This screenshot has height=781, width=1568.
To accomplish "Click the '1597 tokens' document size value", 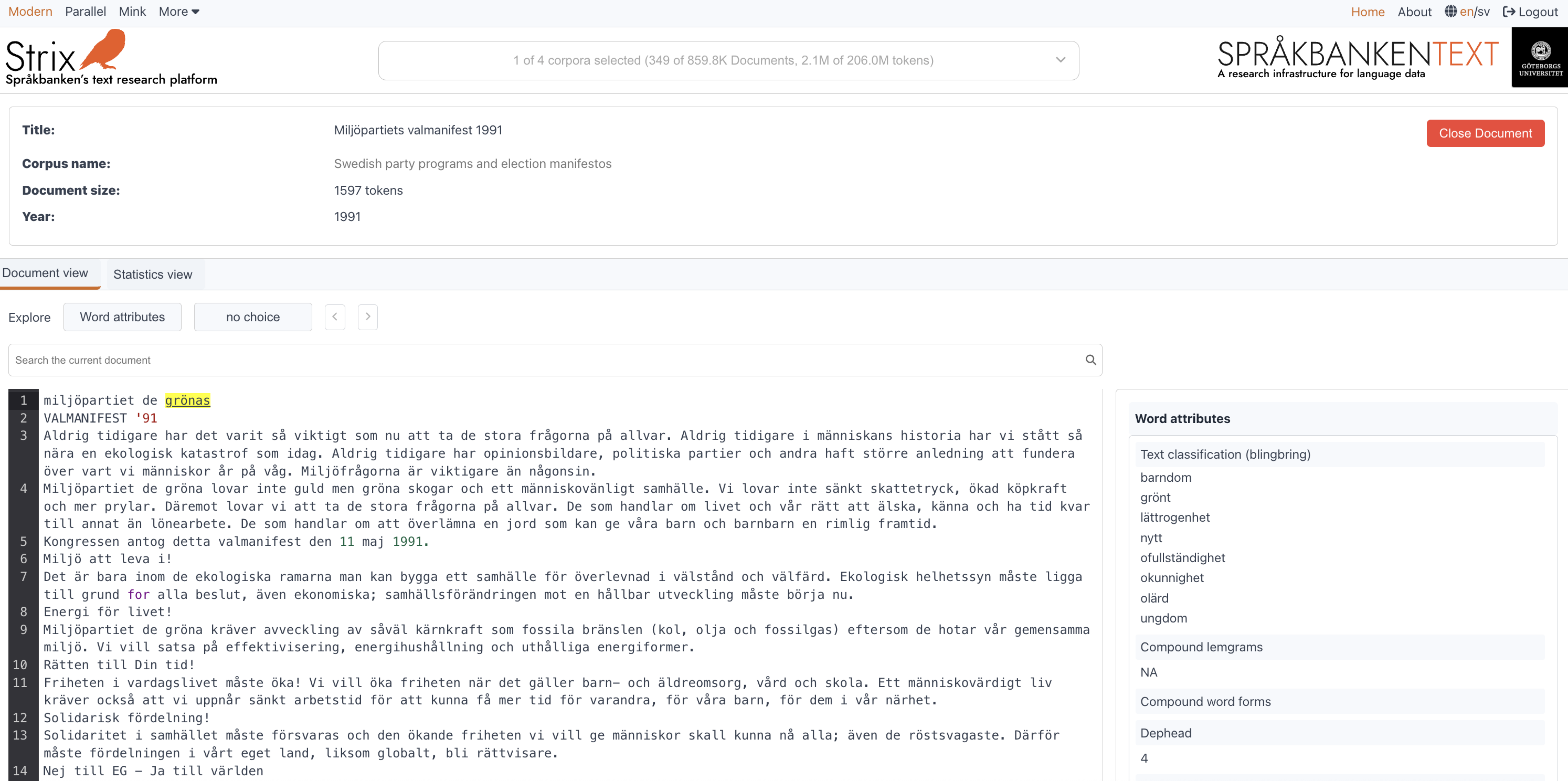I will 368,190.
